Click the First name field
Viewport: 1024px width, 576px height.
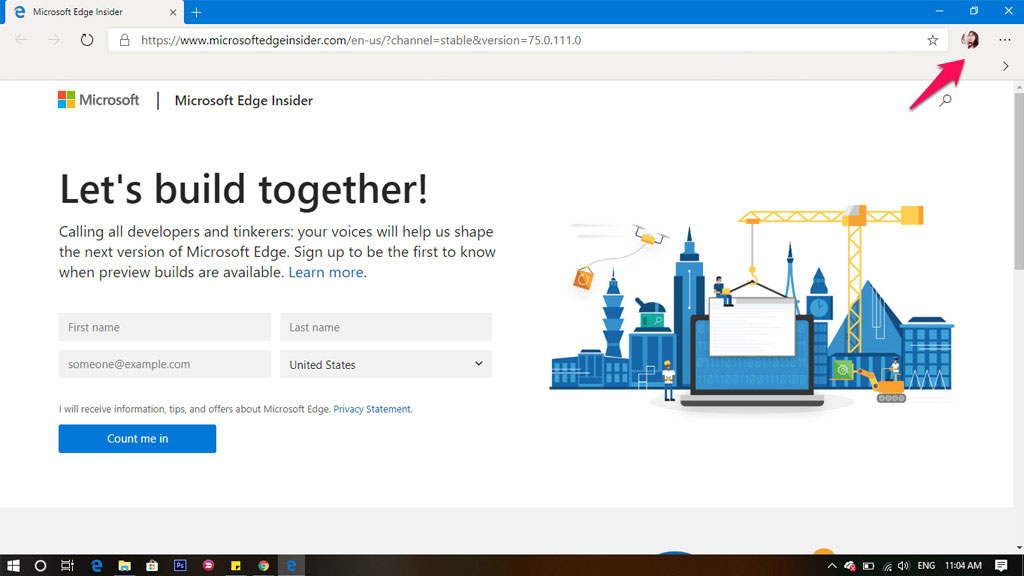point(165,327)
